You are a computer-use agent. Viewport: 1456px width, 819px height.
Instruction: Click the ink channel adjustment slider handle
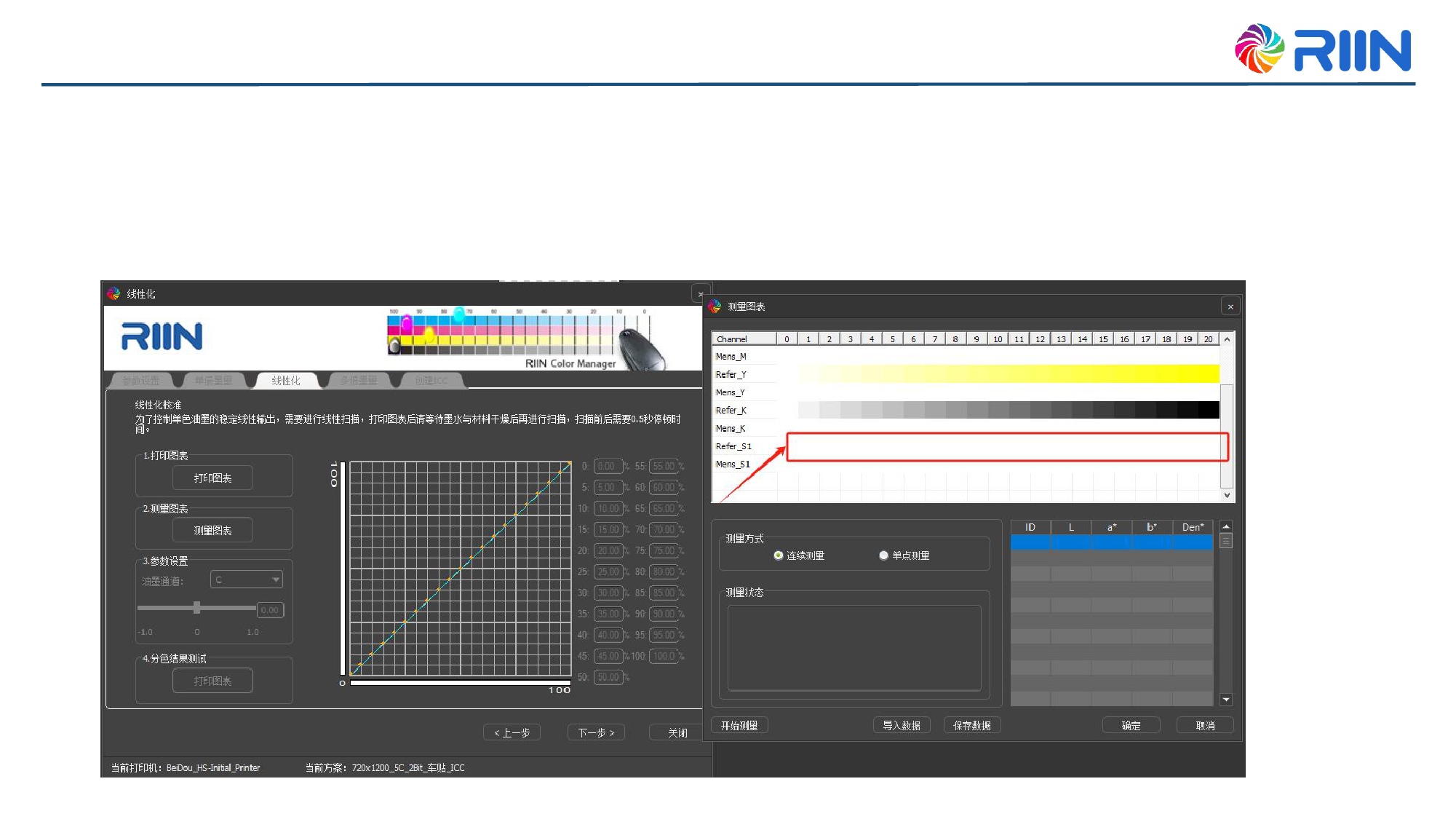196,608
